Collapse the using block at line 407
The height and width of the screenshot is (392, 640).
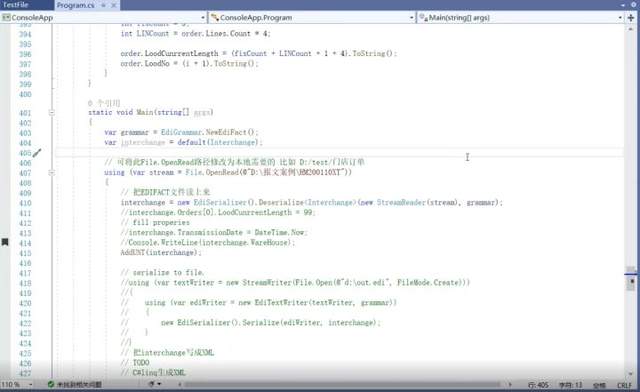[51, 173]
